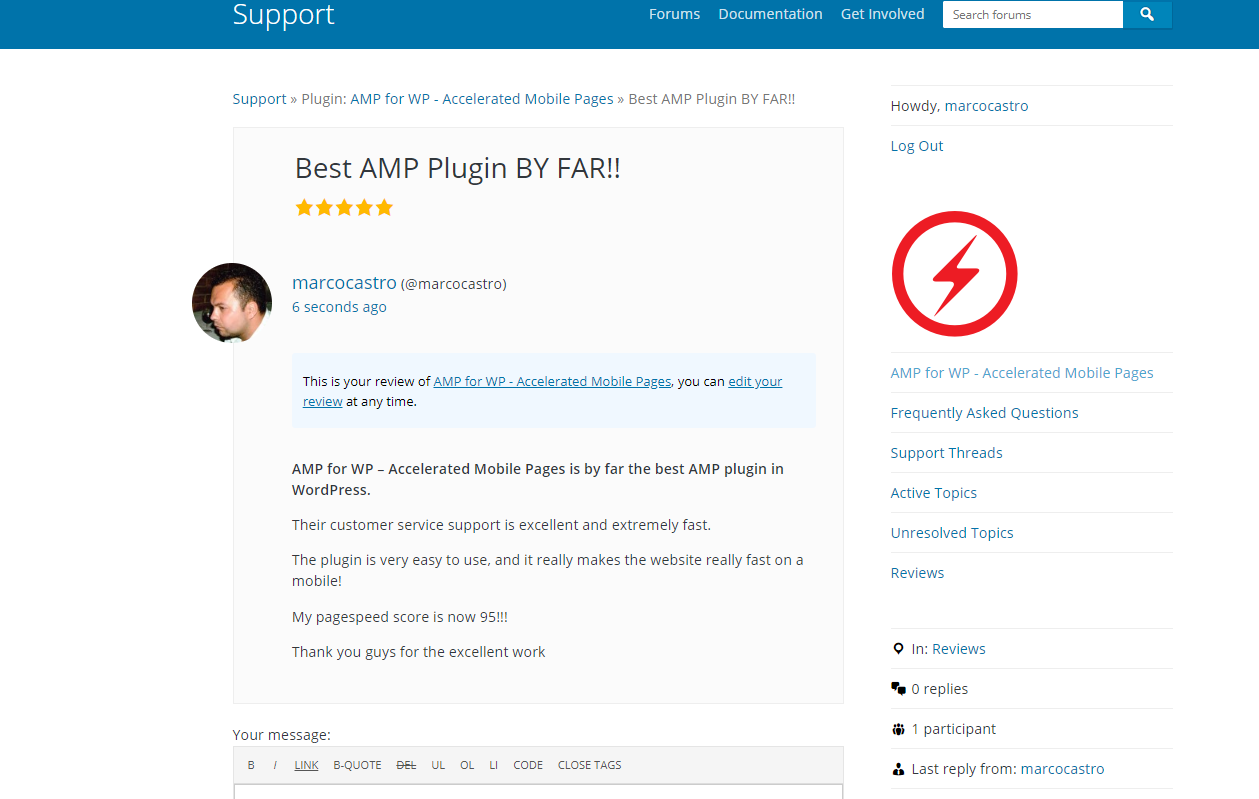Click the Log Out link

[917, 146]
